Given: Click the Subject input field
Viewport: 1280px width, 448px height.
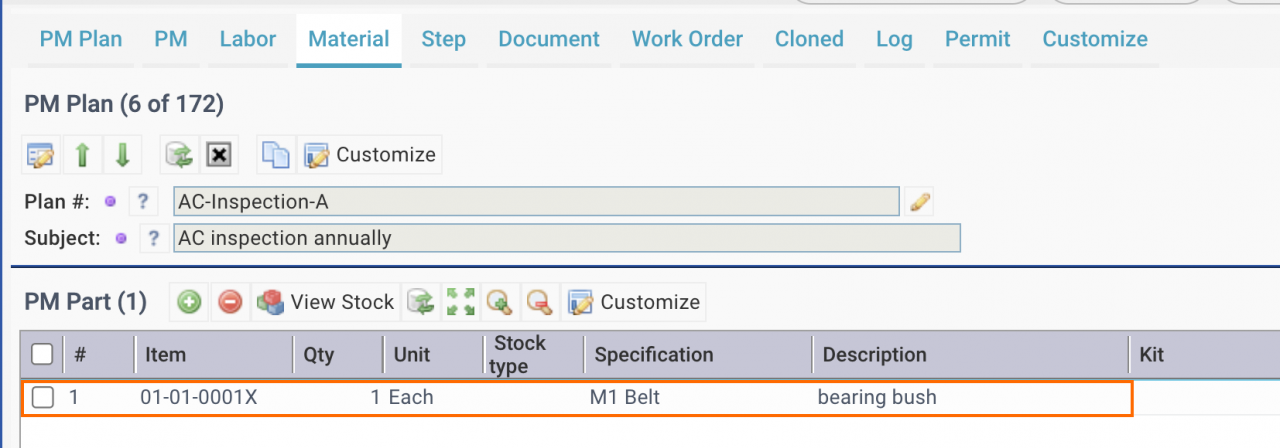Looking at the screenshot, I should click(567, 238).
